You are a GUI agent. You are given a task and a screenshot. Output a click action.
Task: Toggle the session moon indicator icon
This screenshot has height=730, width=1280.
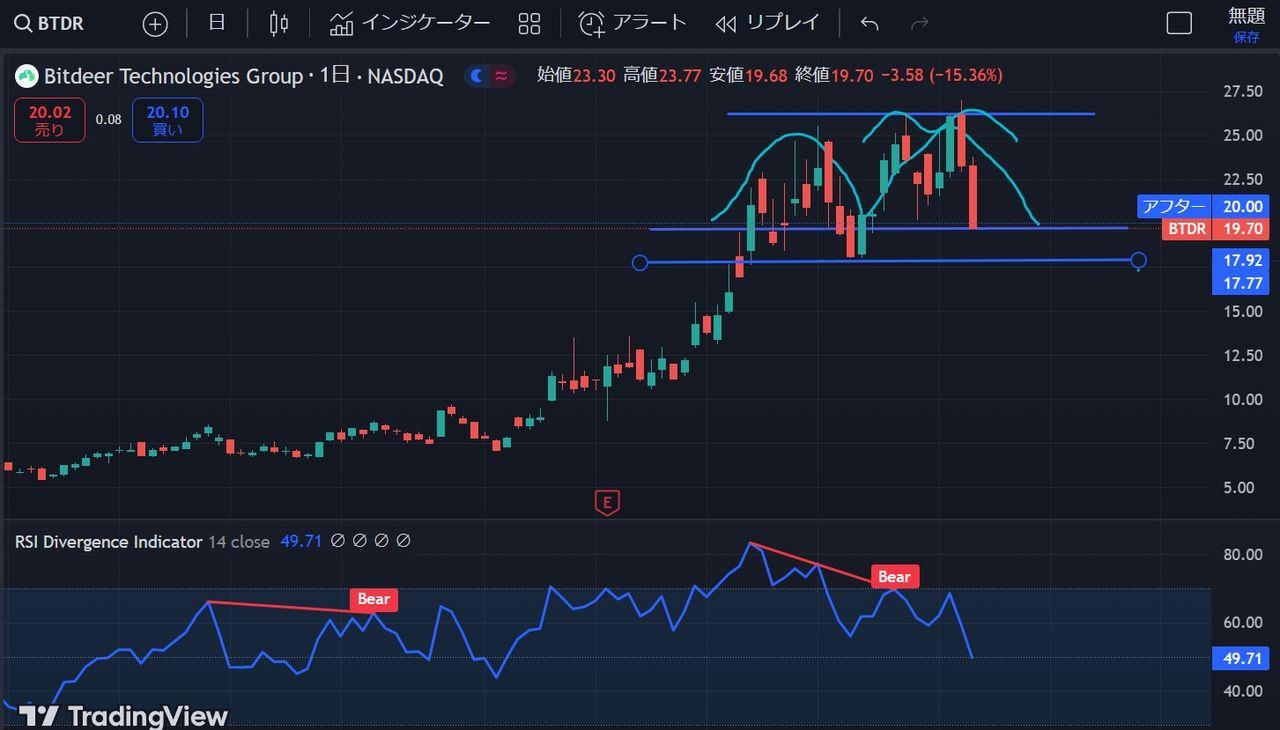click(x=477, y=75)
